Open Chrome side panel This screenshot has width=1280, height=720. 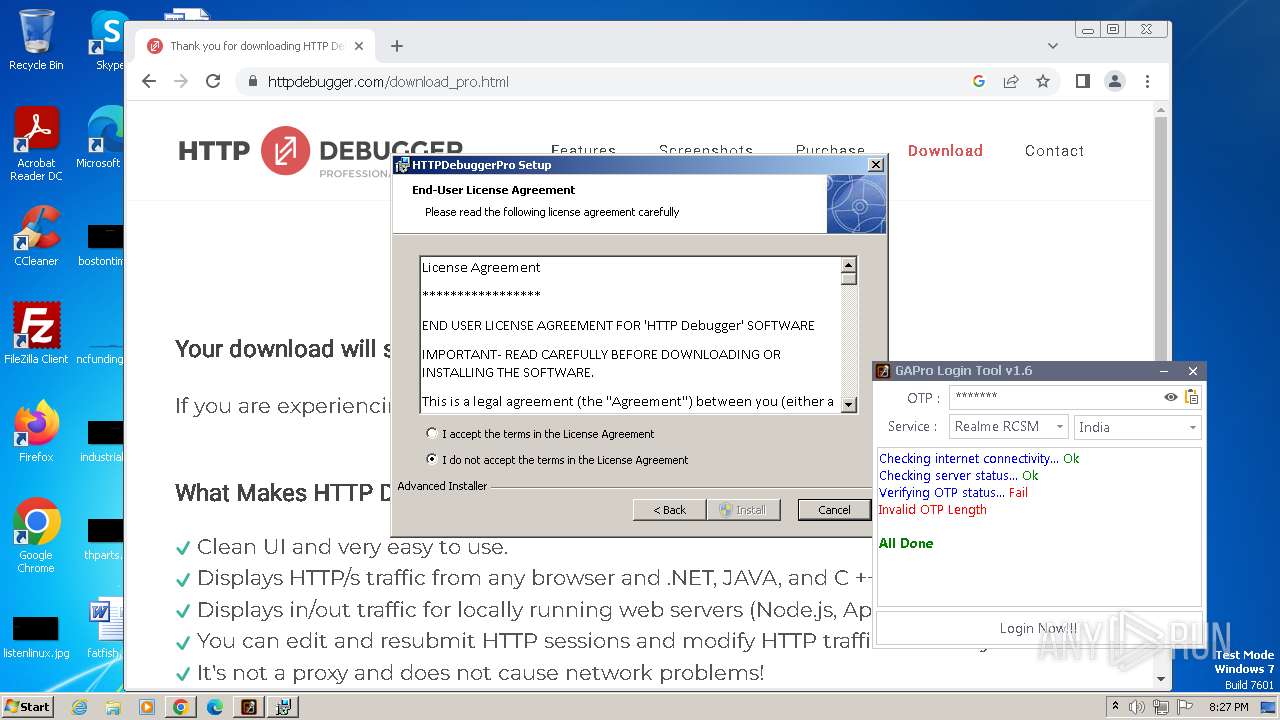(x=1082, y=81)
